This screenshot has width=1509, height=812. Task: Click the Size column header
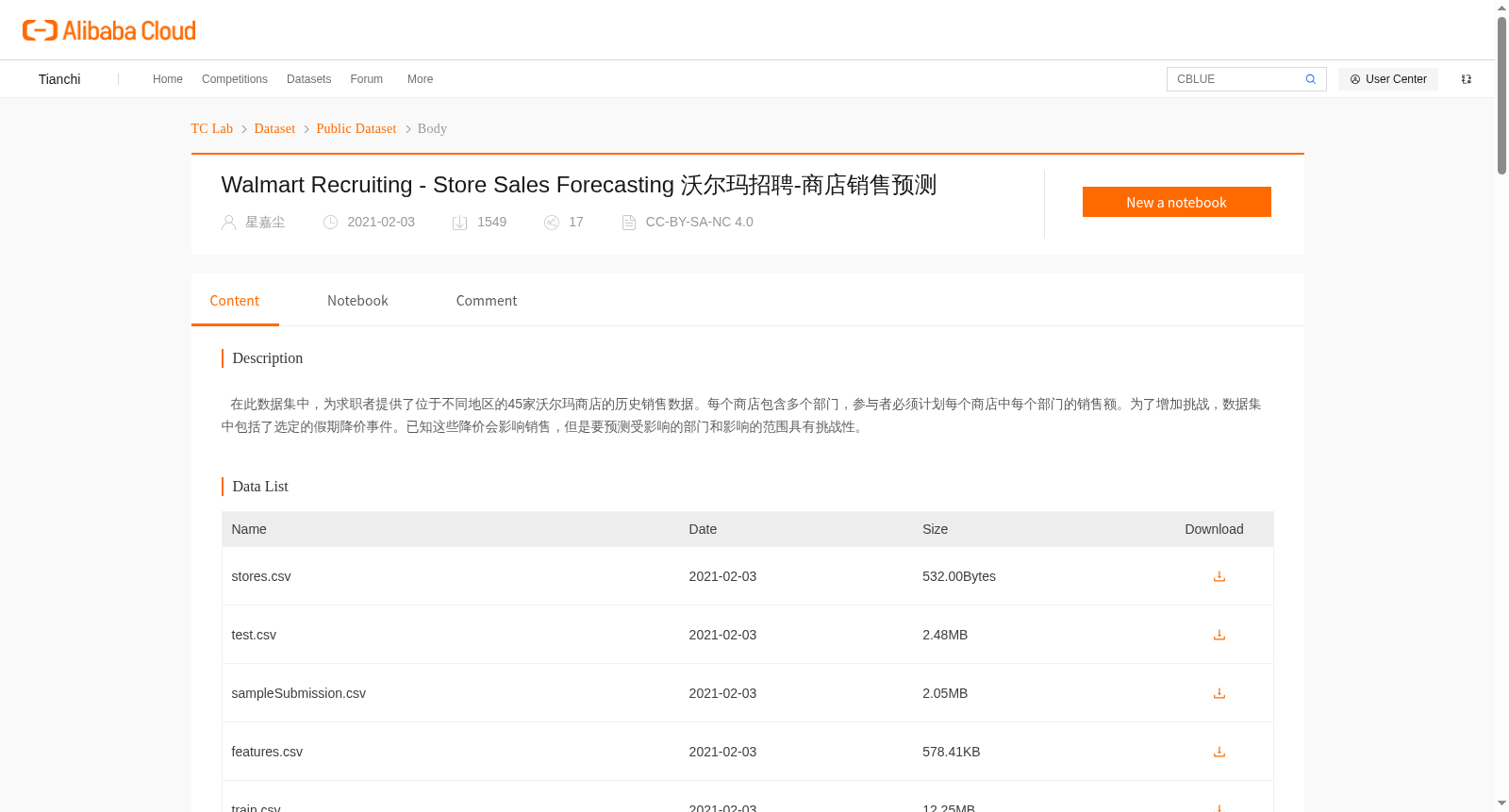pyautogui.click(x=936, y=529)
